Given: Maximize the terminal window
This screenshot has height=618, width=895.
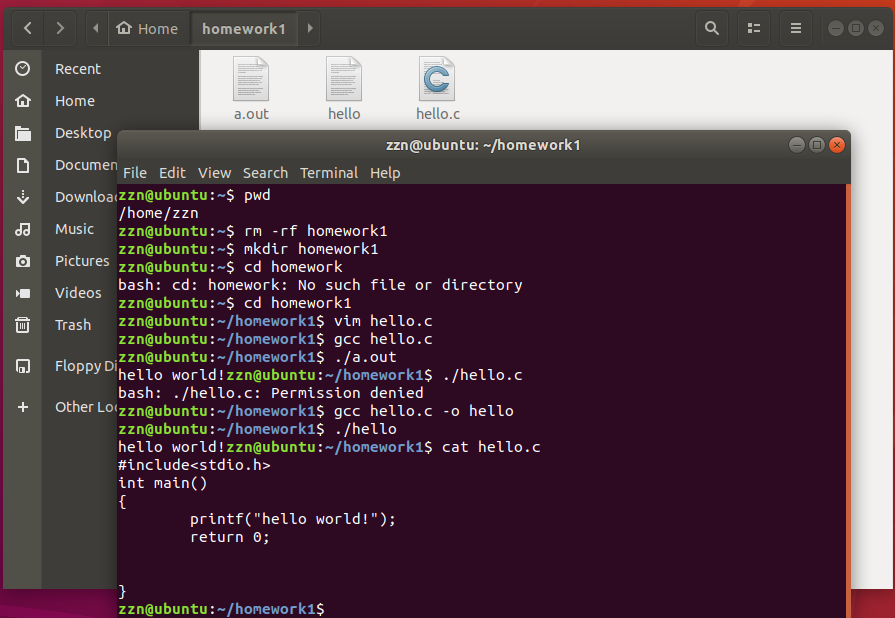Looking at the screenshot, I should [x=817, y=145].
